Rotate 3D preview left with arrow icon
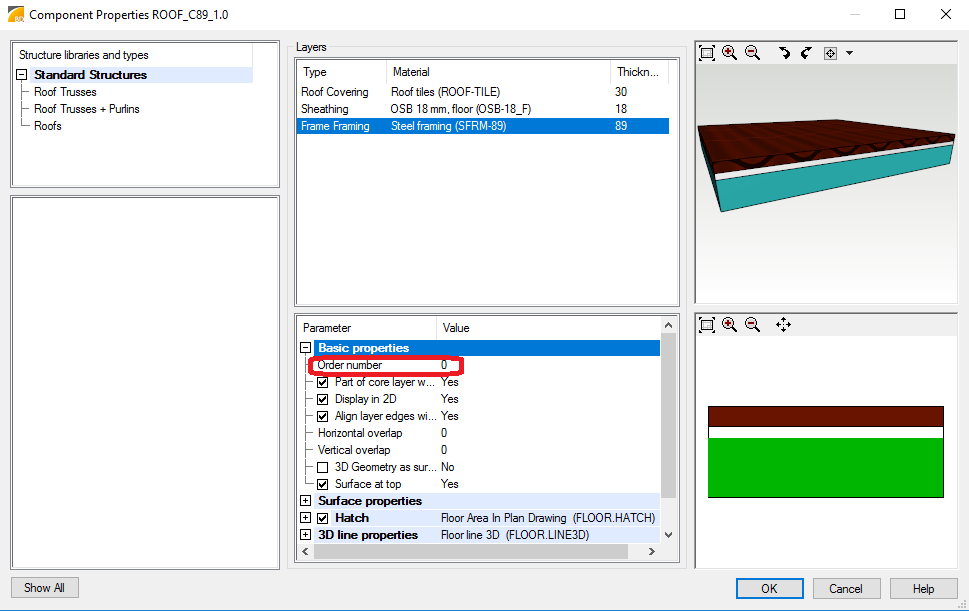The height and width of the screenshot is (611, 969). (x=784, y=53)
